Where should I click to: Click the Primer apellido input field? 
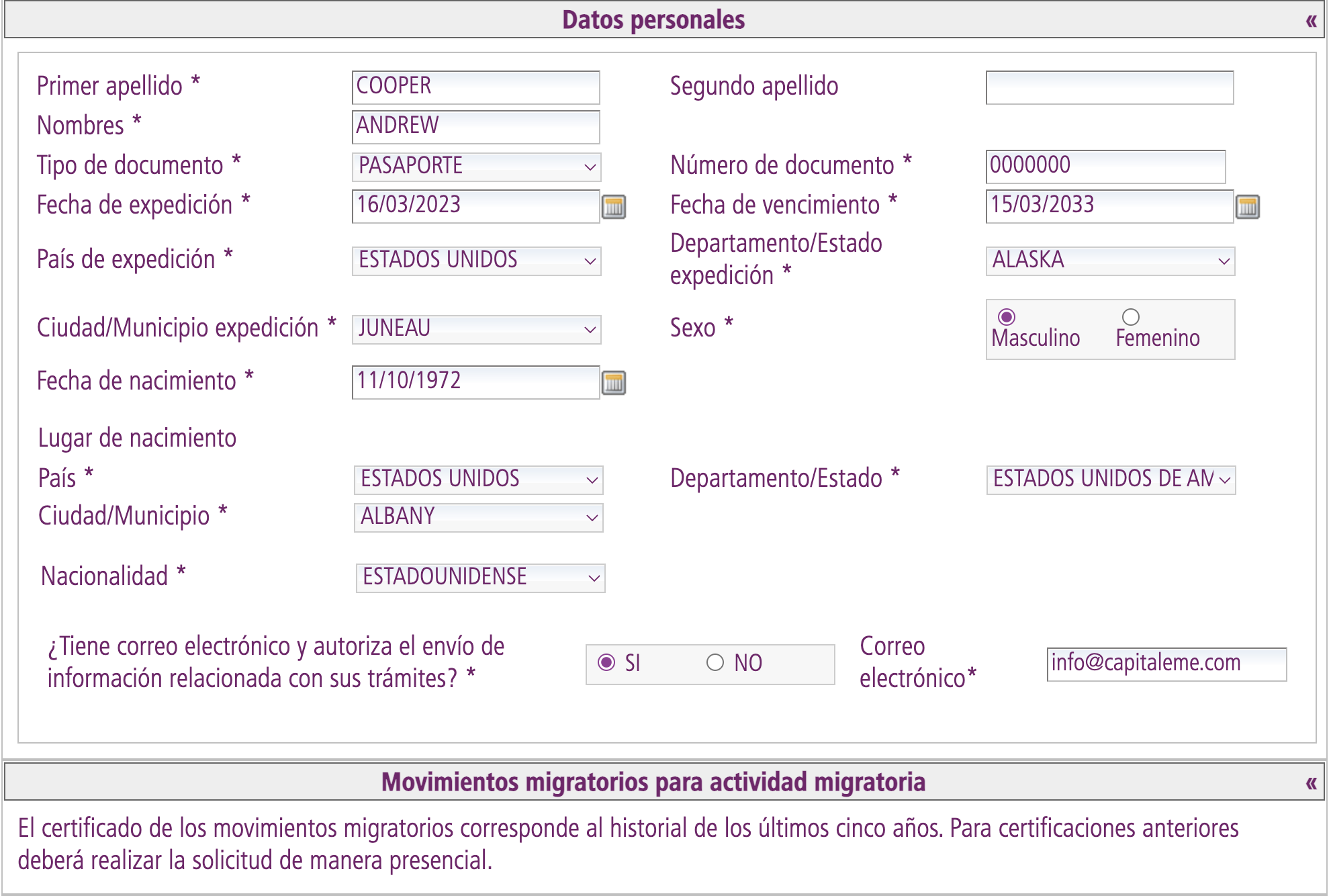(475, 87)
